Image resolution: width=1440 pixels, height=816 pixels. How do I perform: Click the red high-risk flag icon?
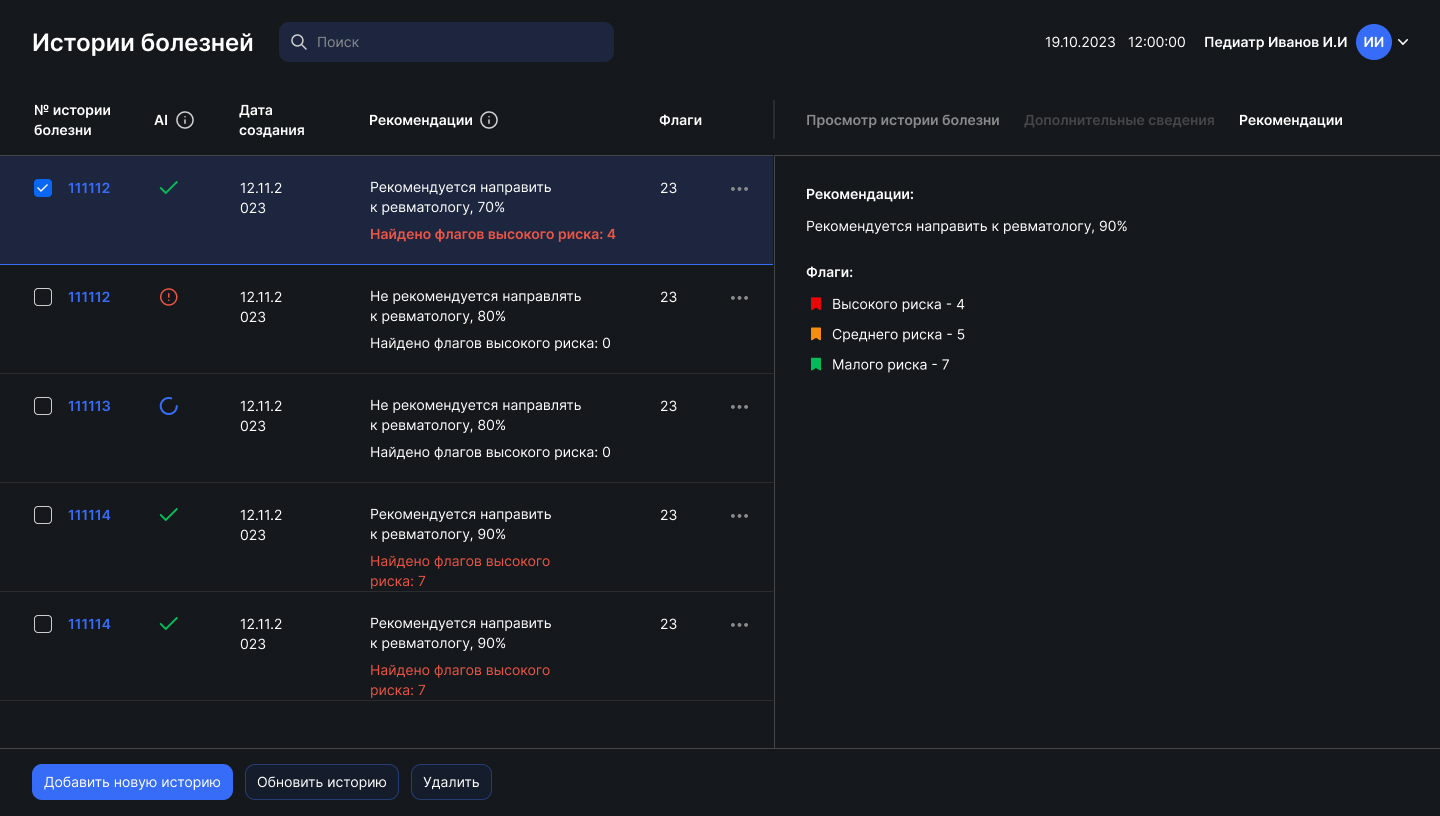coord(816,304)
